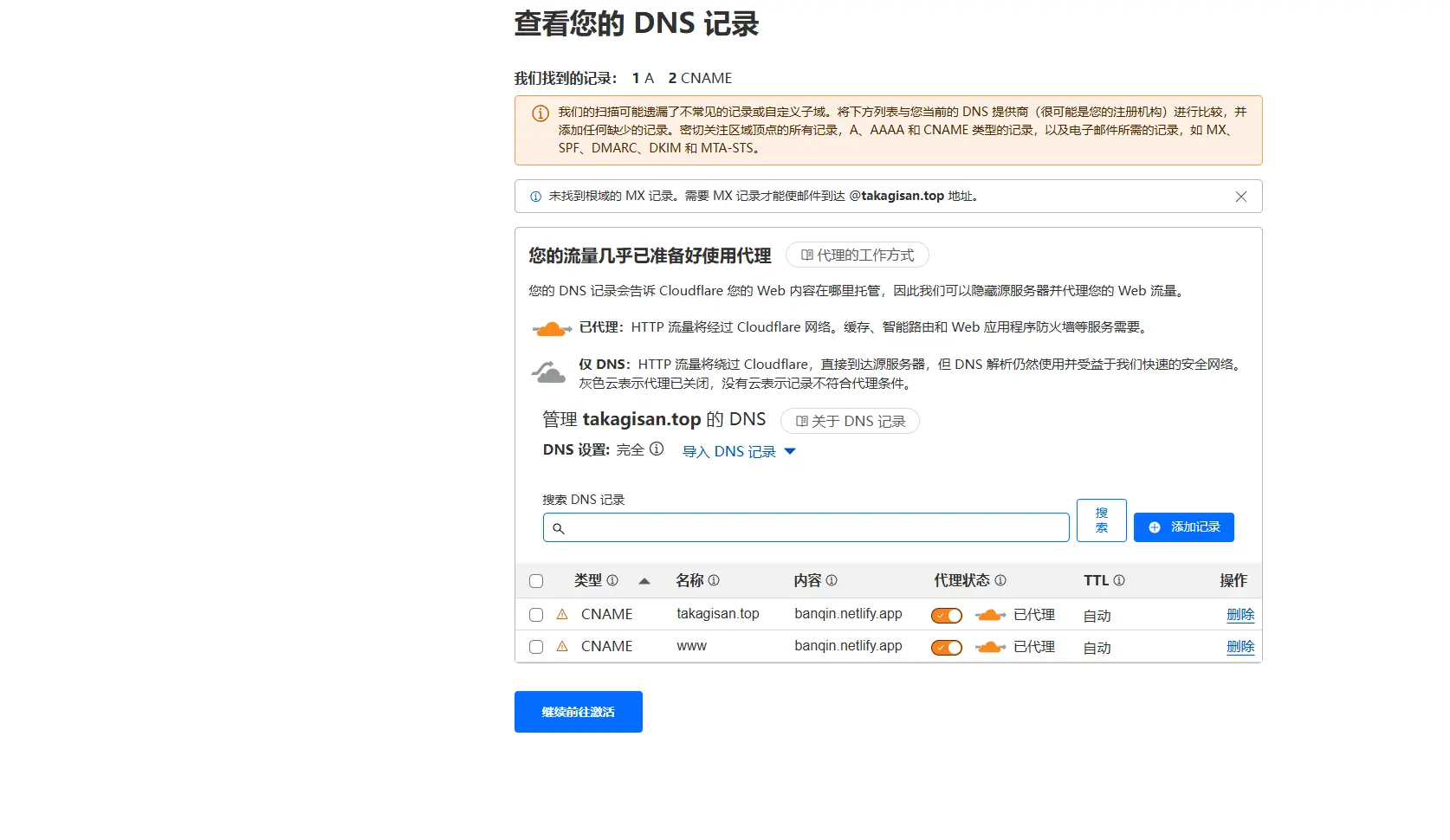1450x840 pixels.
Task: Click the info icon beside 名称 header
Action: pyautogui.click(x=714, y=580)
